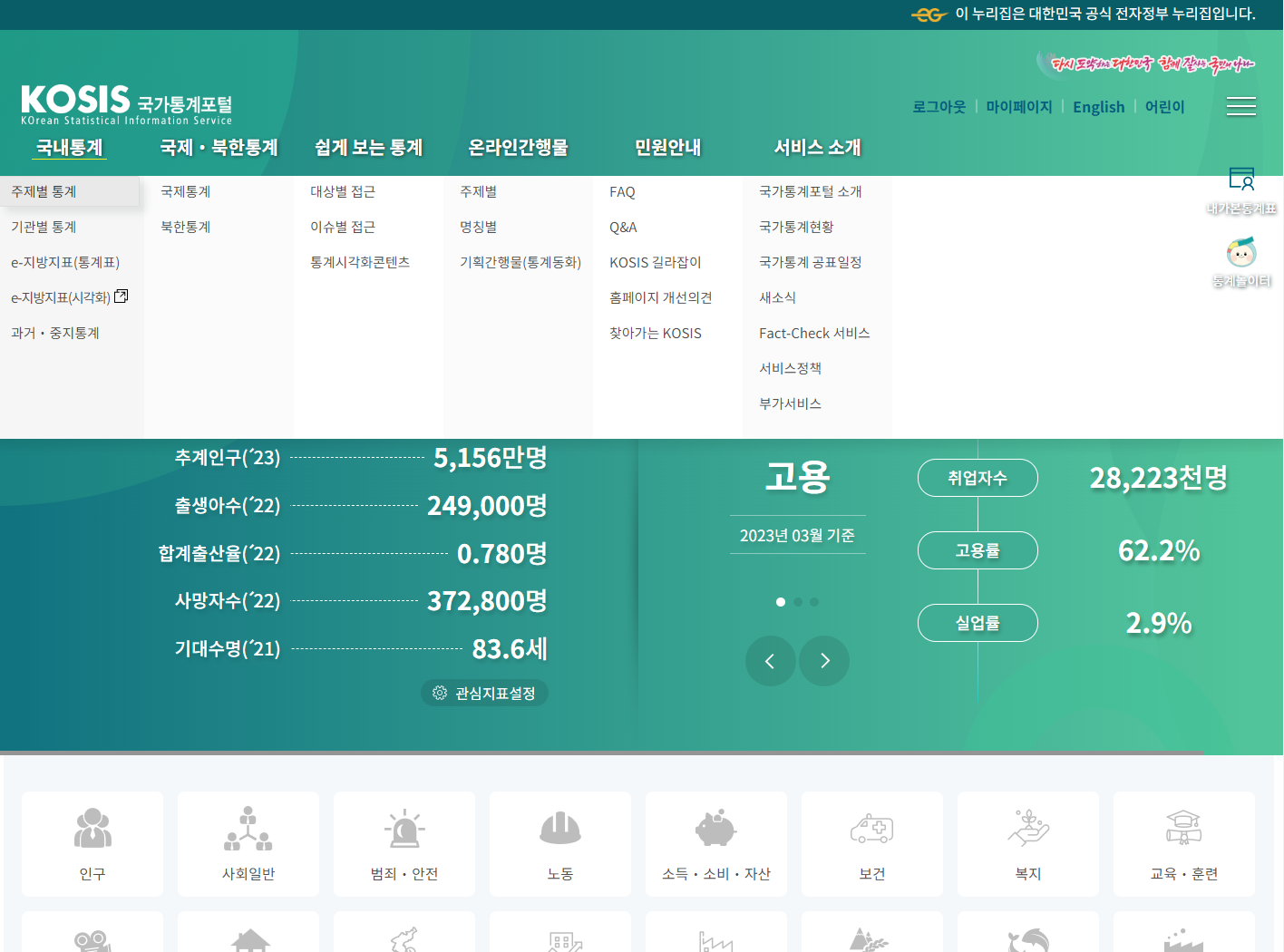Select the 사회일반 category icon
Image resolution: width=1284 pixels, height=952 pixels.
pyautogui.click(x=248, y=828)
